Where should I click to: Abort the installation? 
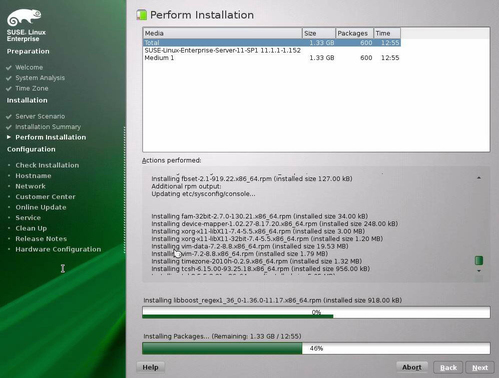point(412,367)
